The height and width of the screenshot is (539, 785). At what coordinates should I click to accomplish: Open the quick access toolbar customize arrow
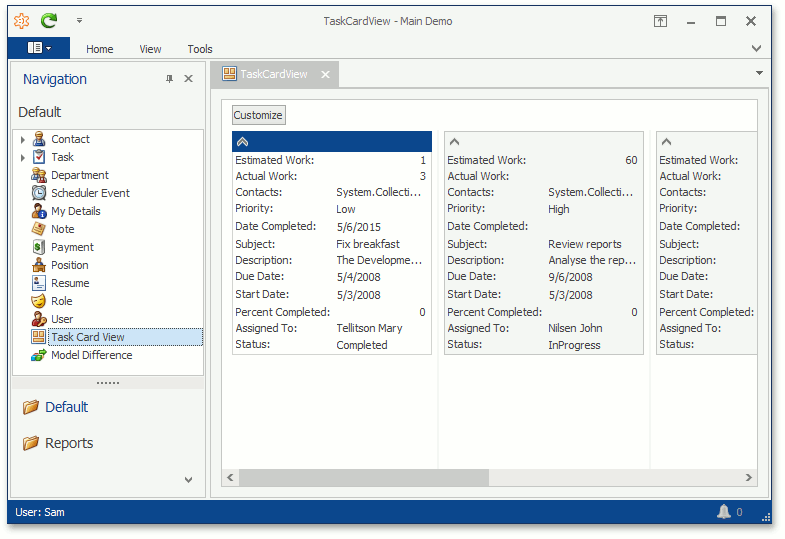coord(79,21)
